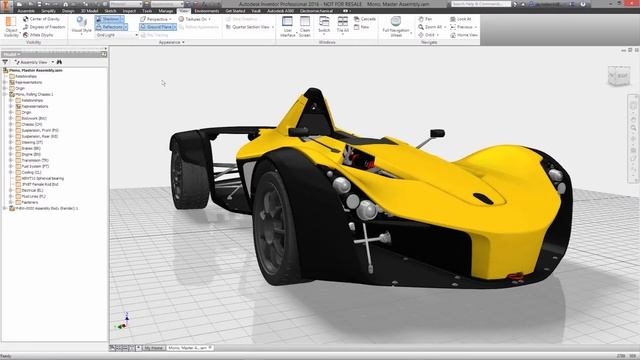640x360 pixels.
Task: Click the Get Started ribbon tab
Action: pos(235,11)
